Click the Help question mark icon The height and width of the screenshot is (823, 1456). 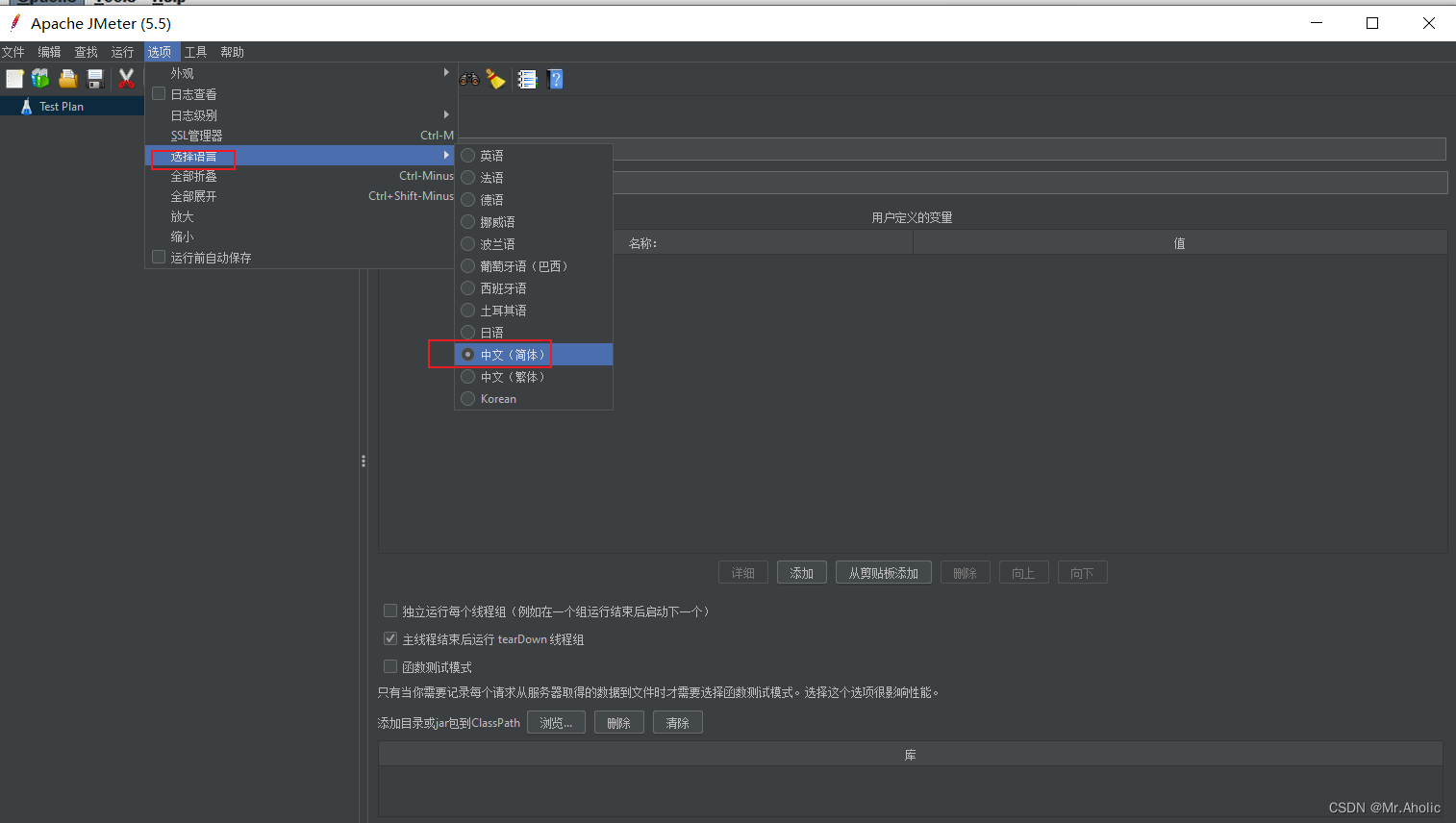pyautogui.click(x=555, y=79)
